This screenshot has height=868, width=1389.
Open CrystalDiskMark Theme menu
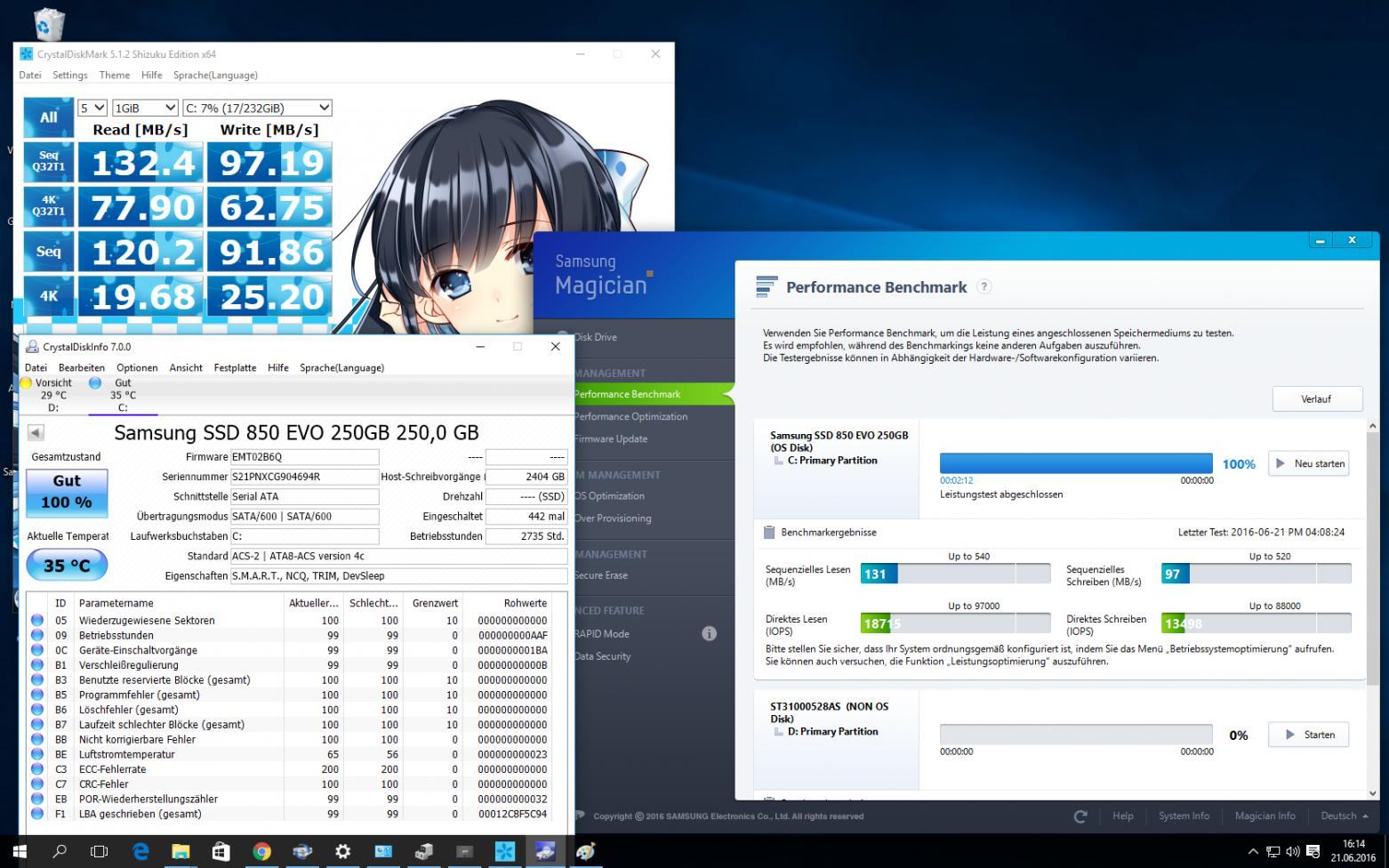point(115,75)
